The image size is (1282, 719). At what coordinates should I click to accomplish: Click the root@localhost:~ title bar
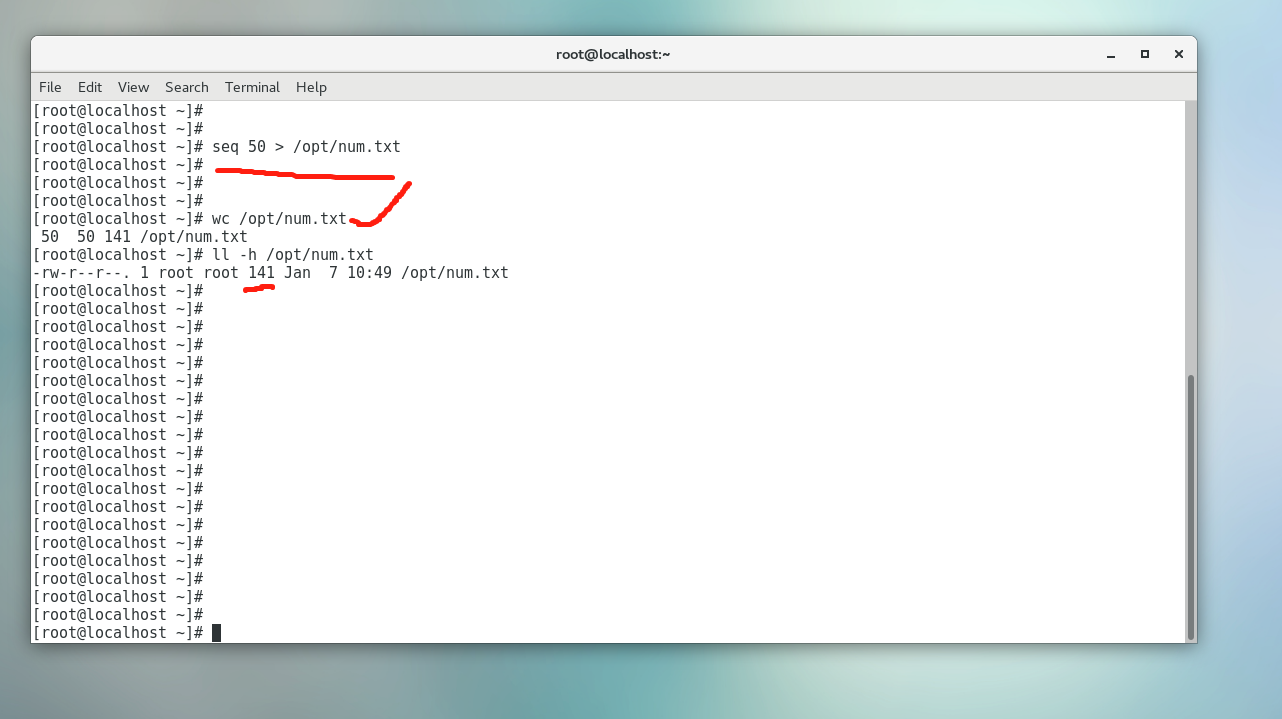[x=613, y=54]
